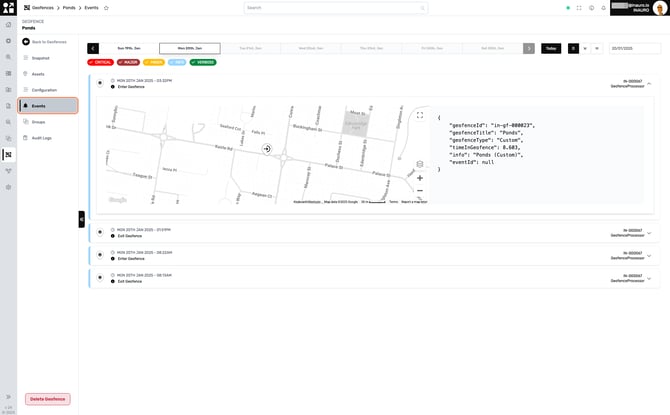Viewport: 670px width, 415px height.
Task: Go to previous week arrow
Action: pyautogui.click(x=93, y=48)
